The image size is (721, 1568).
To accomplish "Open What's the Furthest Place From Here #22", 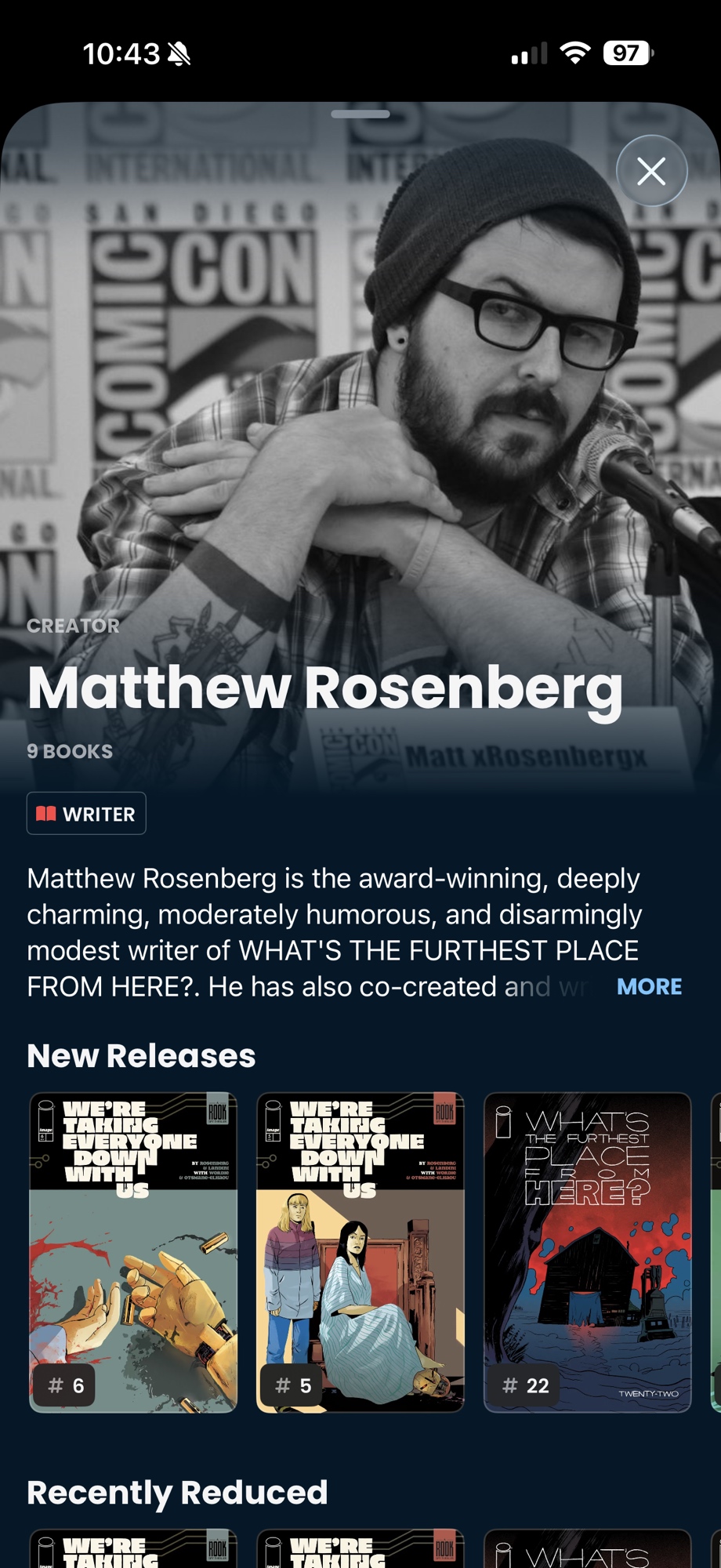I will point(588,1252).
